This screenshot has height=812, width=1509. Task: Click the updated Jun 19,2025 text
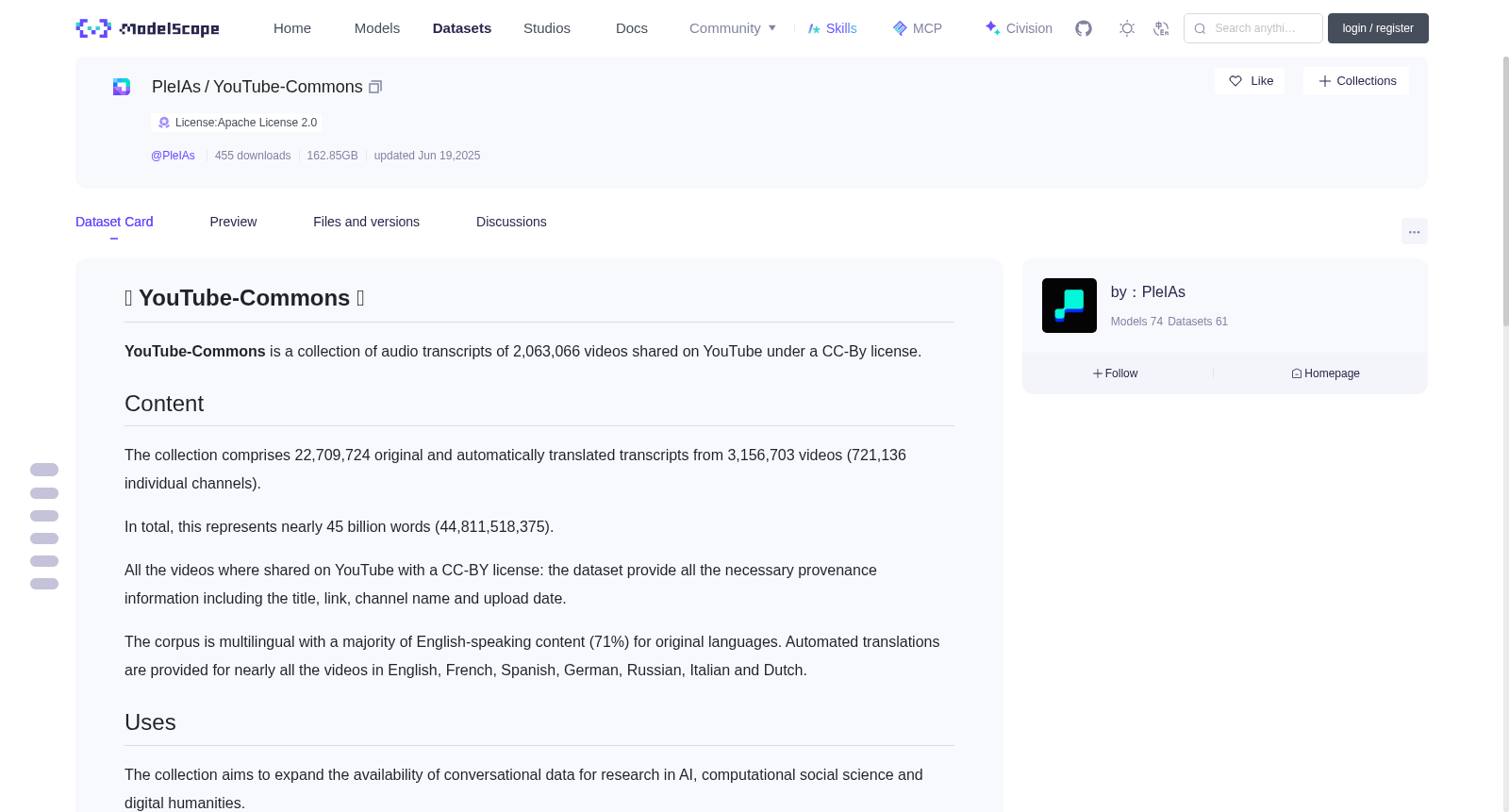[427, 156]
